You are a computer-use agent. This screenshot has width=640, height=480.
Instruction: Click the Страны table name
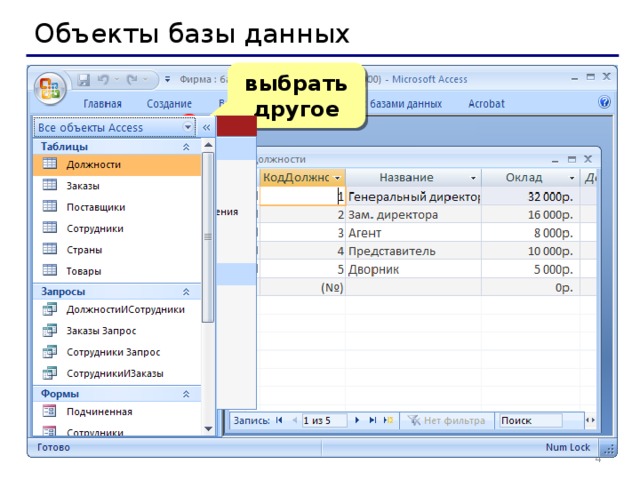pos(84,249)
